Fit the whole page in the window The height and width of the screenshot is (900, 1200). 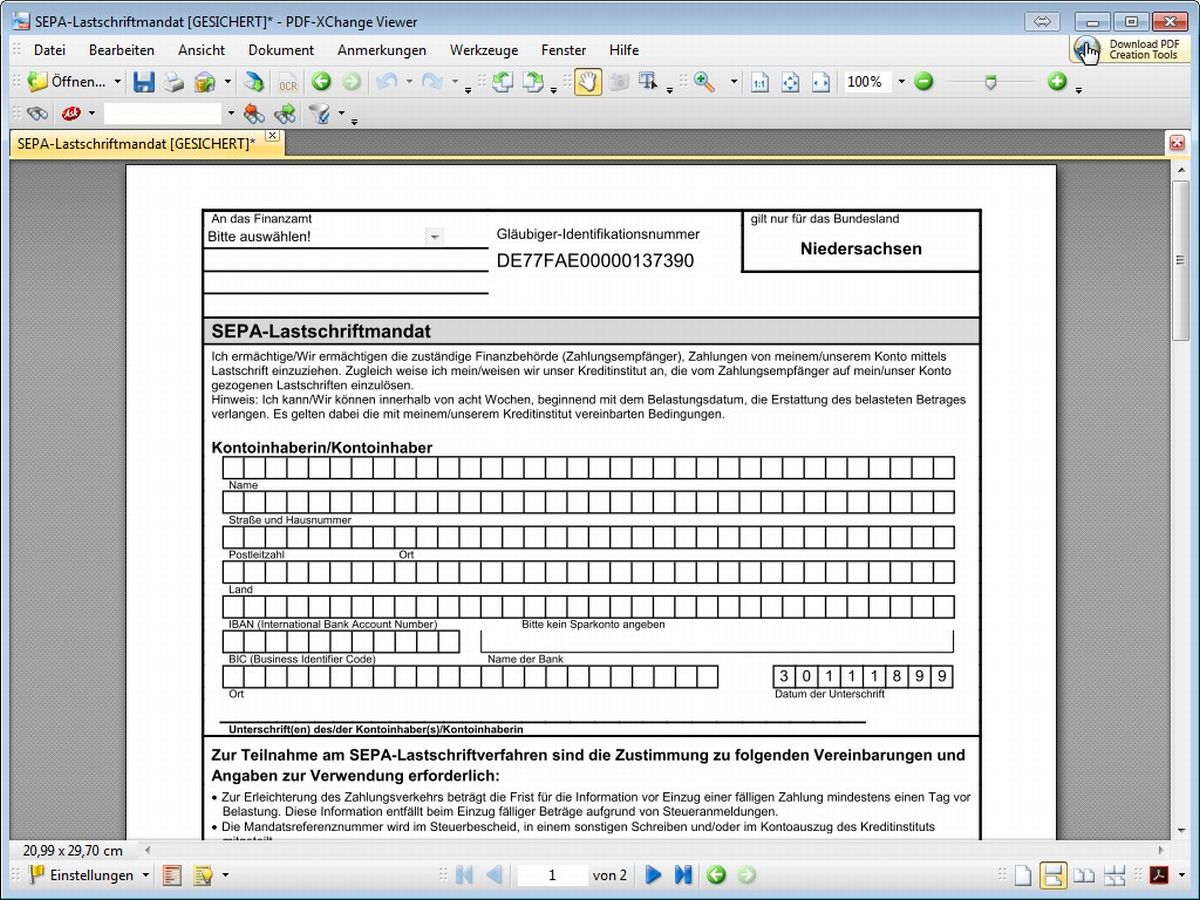(790, 82)
